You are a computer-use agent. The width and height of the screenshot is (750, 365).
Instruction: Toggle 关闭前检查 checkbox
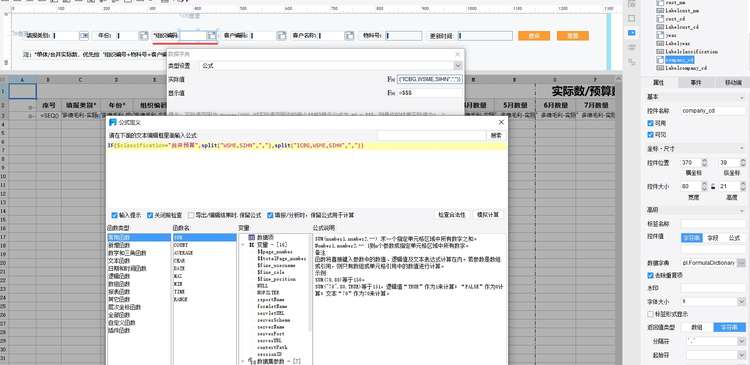tap(150, 216)
